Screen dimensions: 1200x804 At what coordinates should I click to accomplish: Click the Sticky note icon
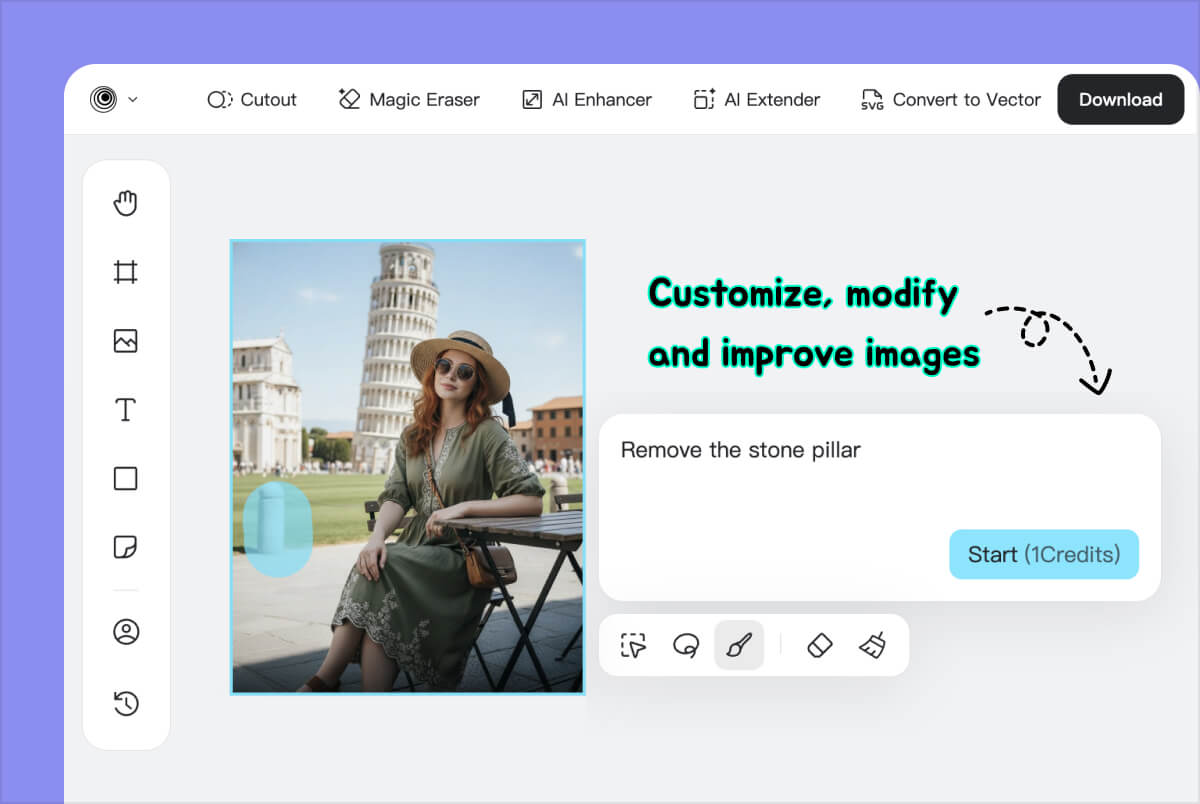click(x=125, y=547)
